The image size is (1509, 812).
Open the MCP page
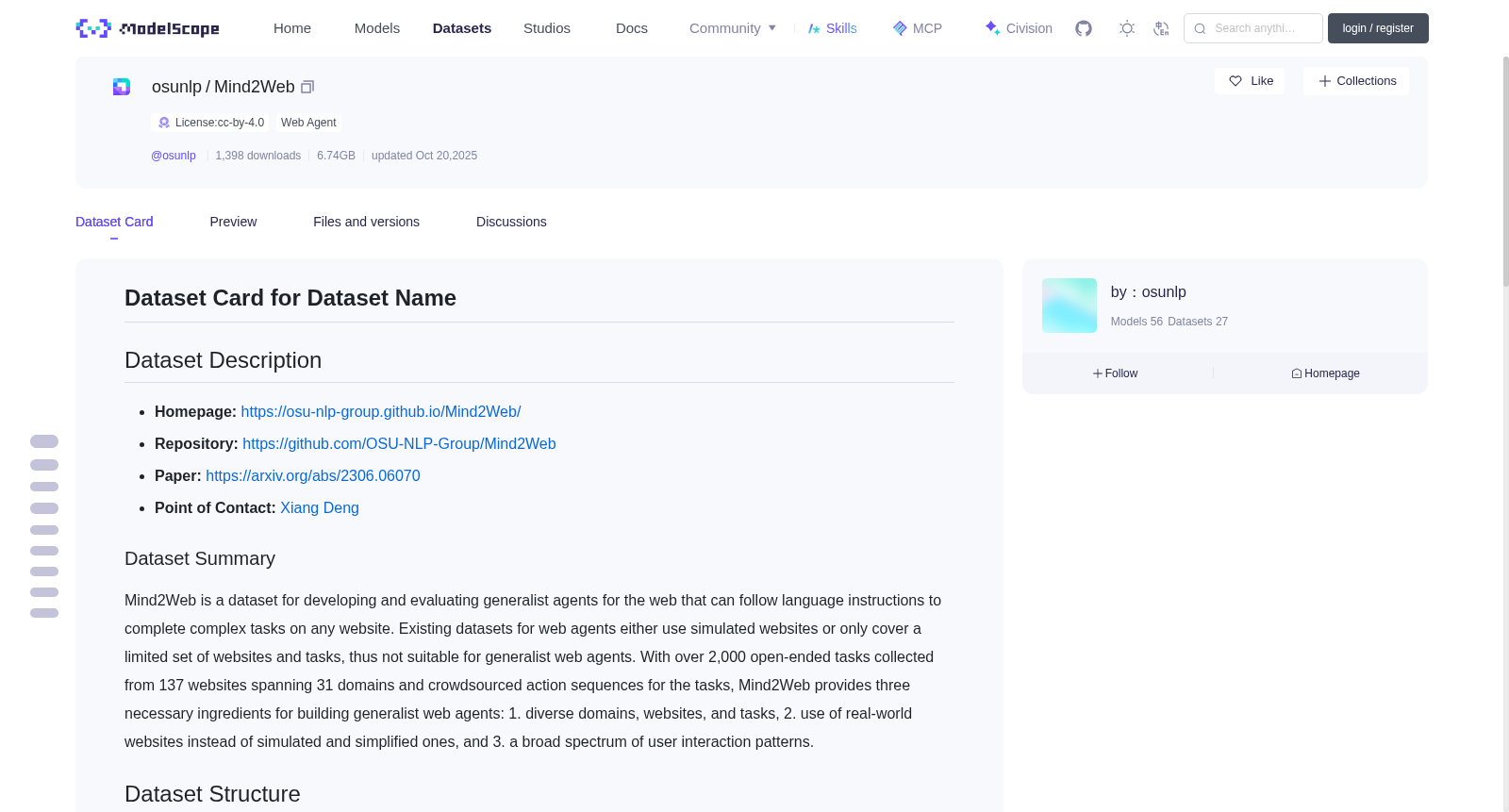918,28
